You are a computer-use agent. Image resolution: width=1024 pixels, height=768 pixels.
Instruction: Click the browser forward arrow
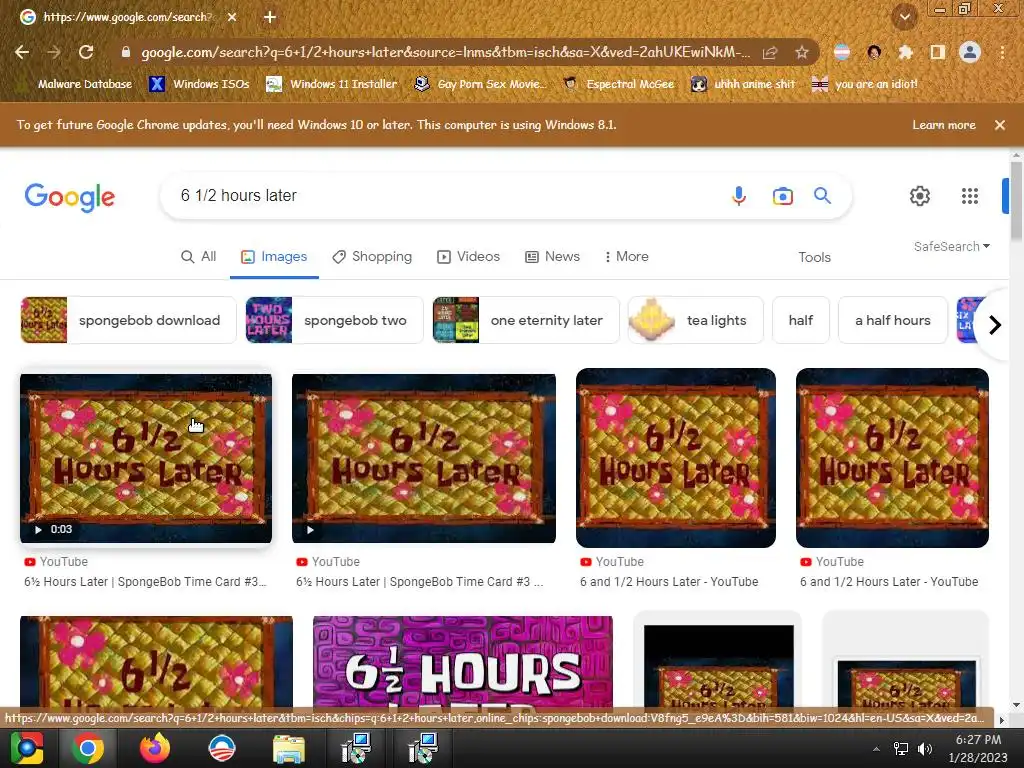click(54, 52)
